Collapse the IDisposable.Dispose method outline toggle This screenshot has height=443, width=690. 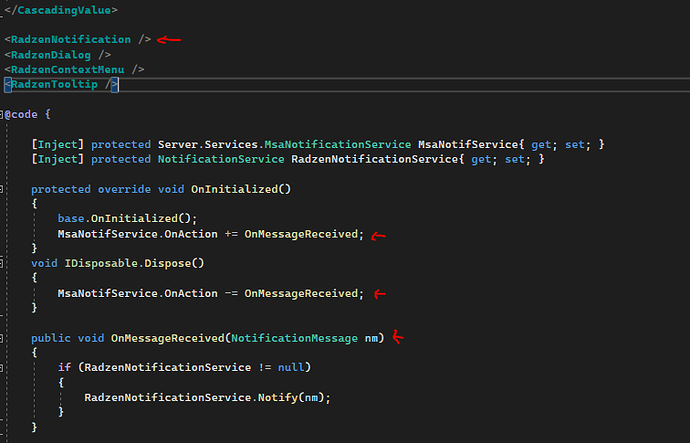tap(1, 264)
